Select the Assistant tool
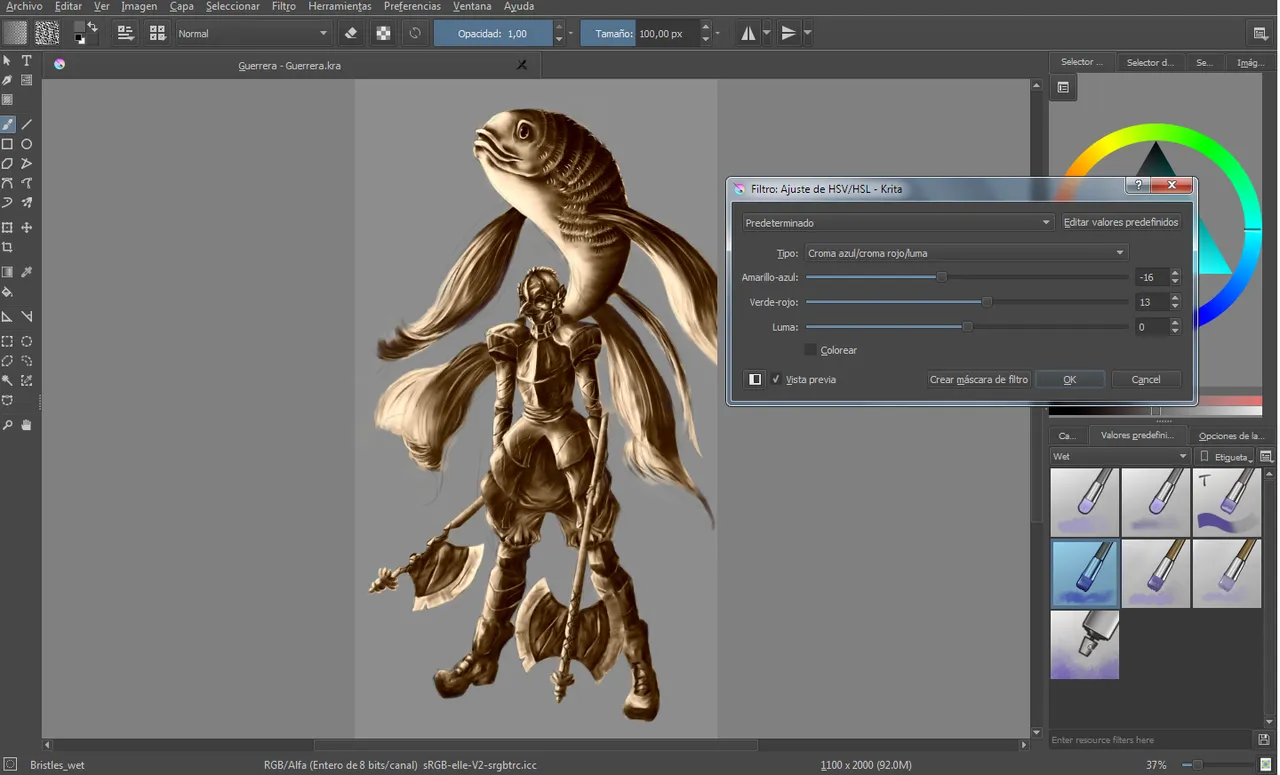This screenshot has height=775, width=1280. 8,316
